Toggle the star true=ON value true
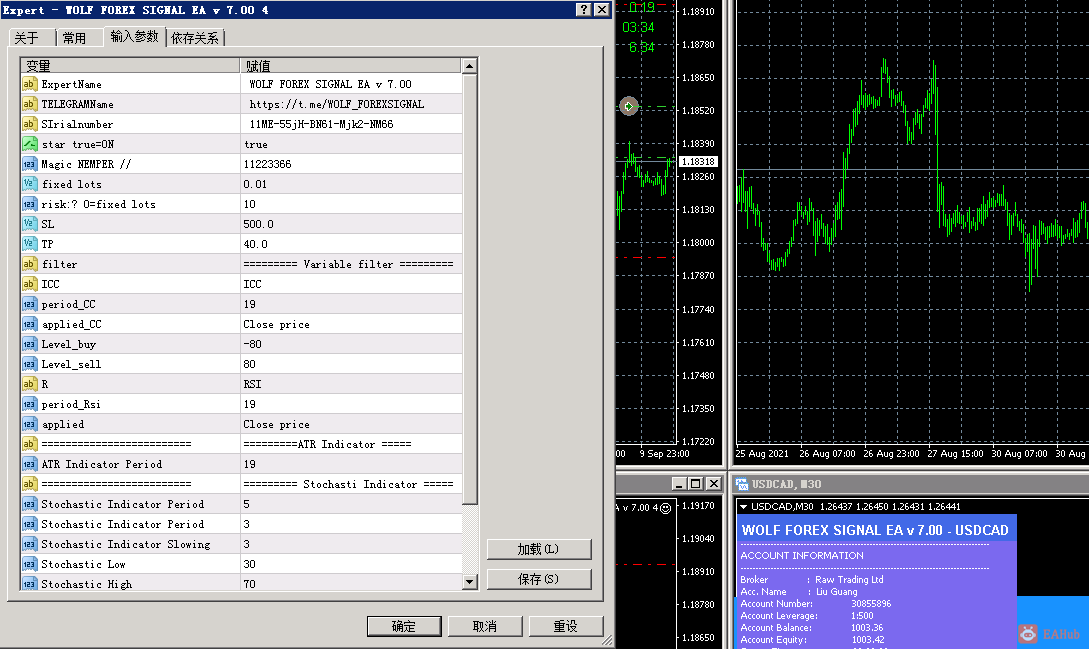 point(351,144)
